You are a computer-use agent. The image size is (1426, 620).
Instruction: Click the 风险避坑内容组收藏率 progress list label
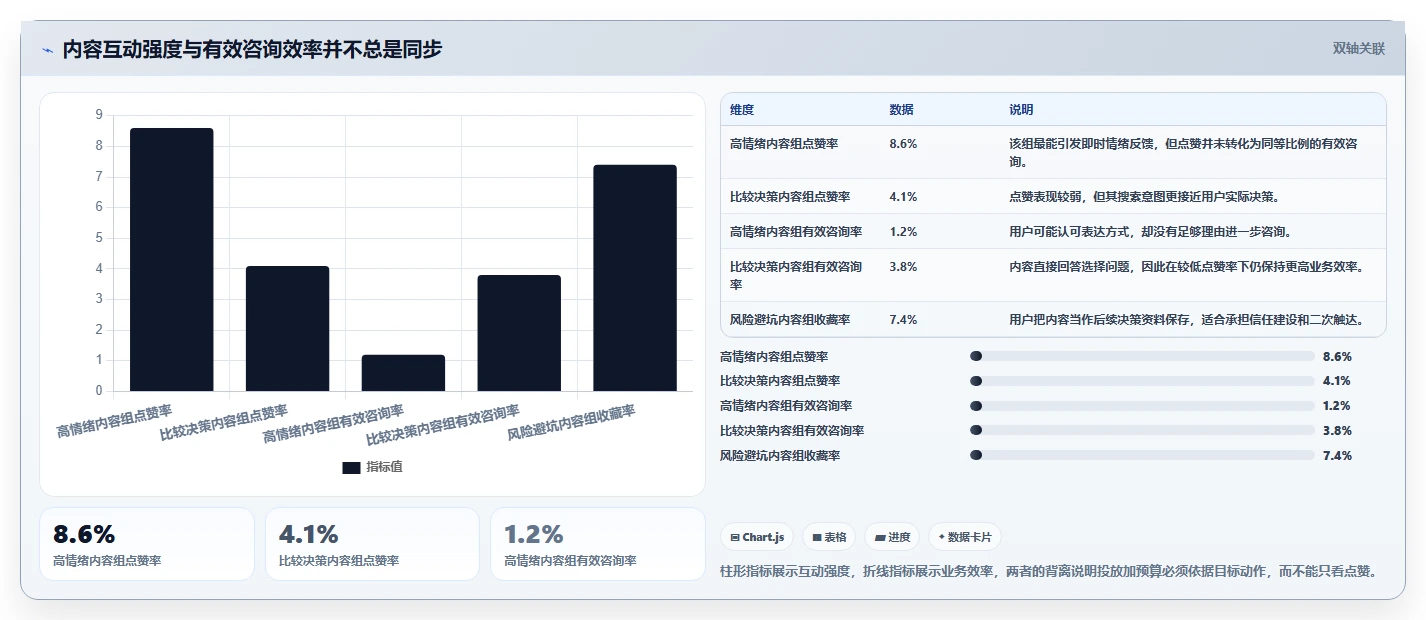click(780, 455)
